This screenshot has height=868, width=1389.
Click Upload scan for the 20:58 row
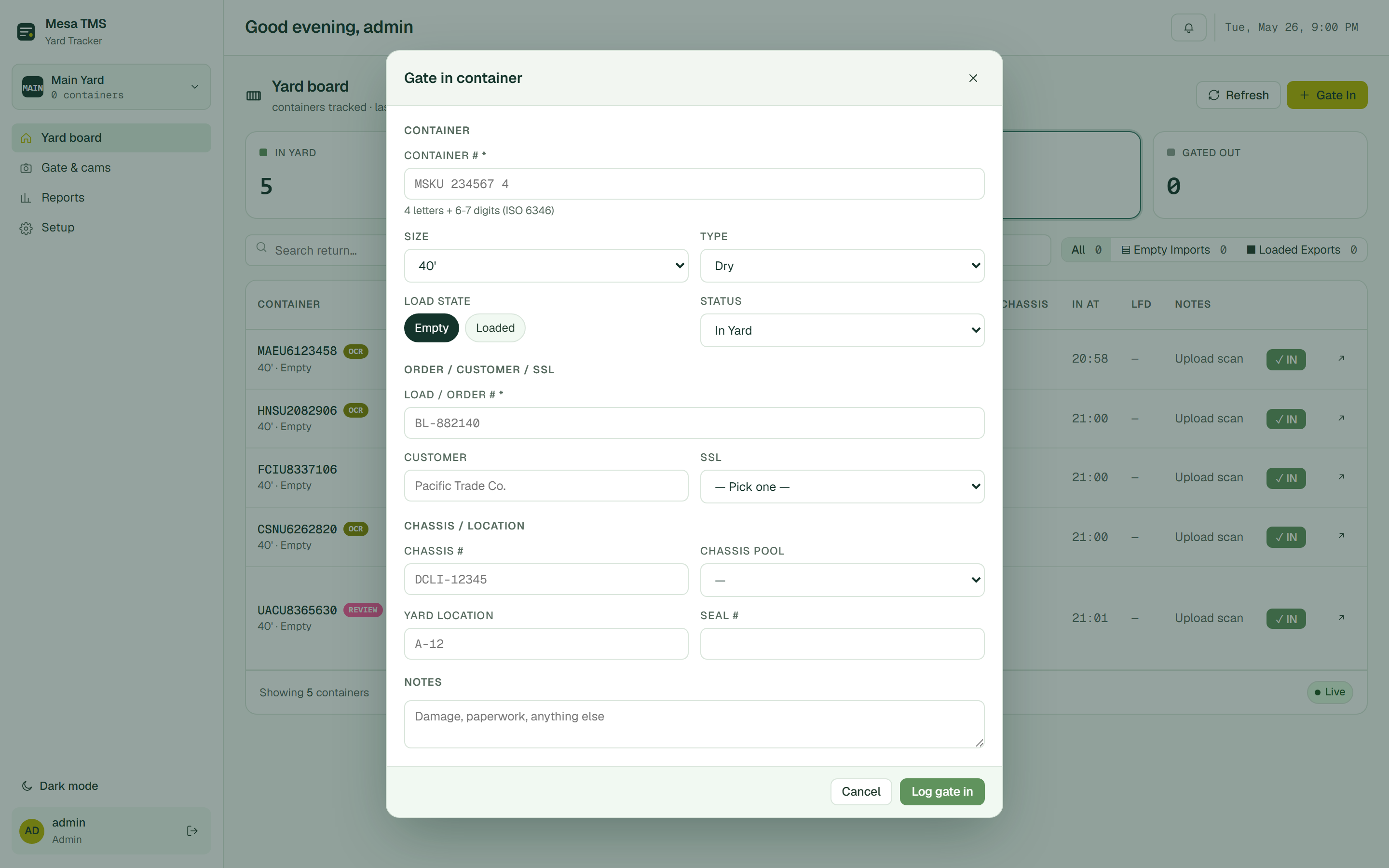[x=1209, y=358]
